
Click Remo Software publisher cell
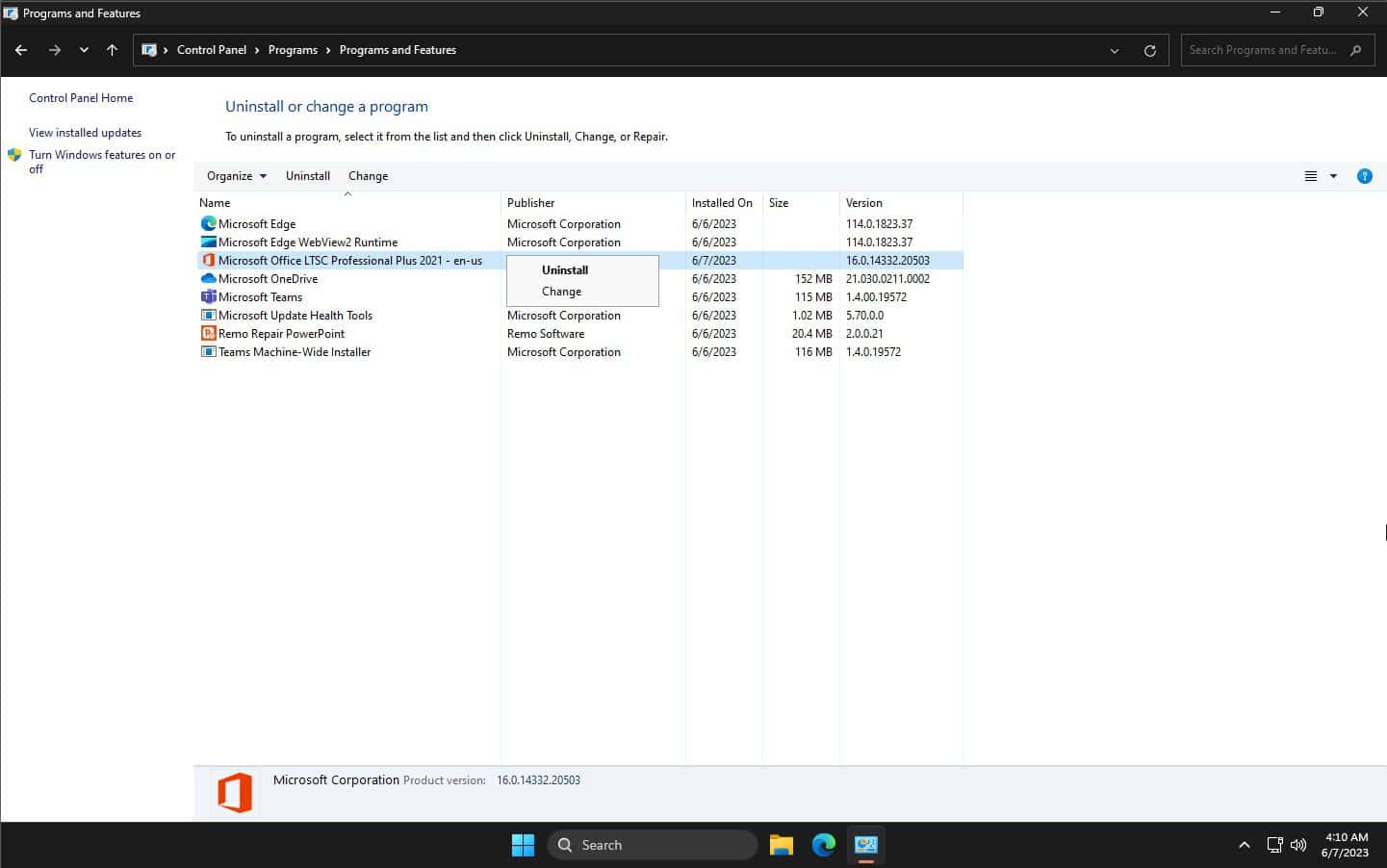(x=546, y=334)
